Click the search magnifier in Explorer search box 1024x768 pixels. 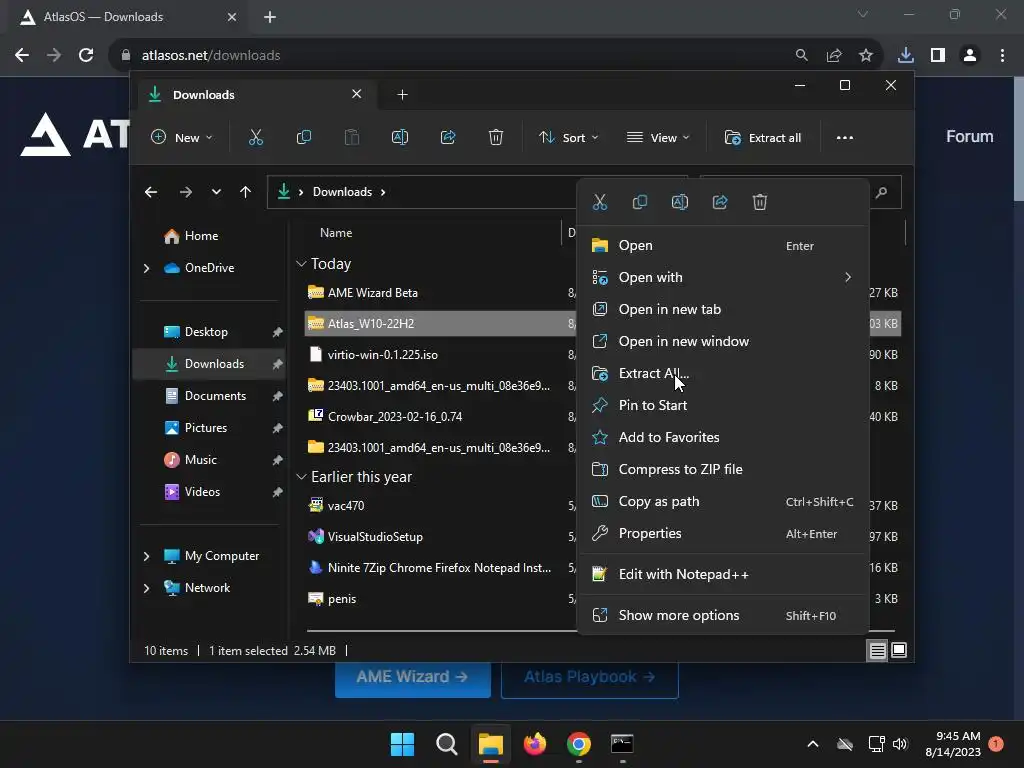(882, 192)
